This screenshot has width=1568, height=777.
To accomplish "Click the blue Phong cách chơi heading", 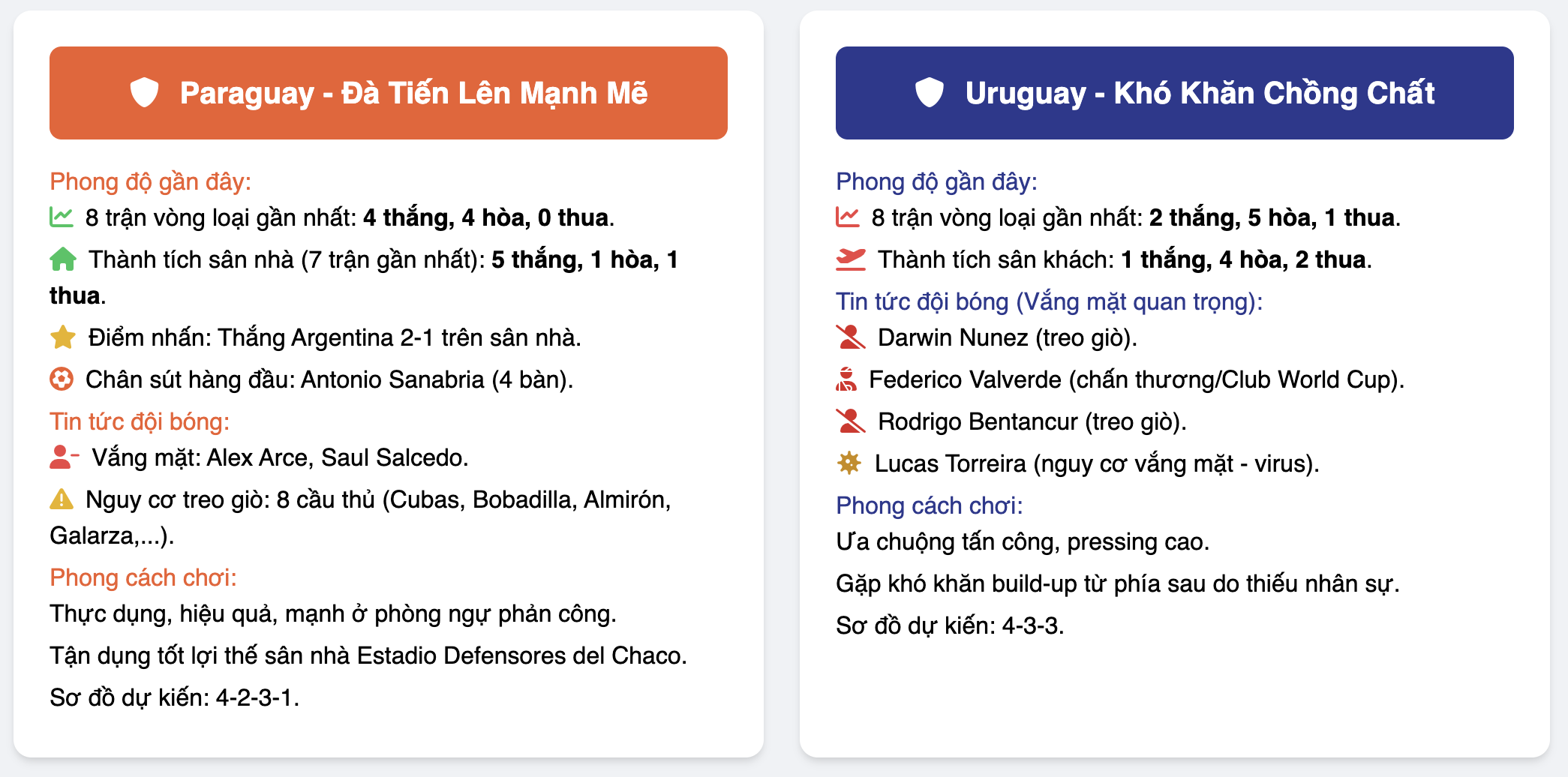I will tap(930, 505).
